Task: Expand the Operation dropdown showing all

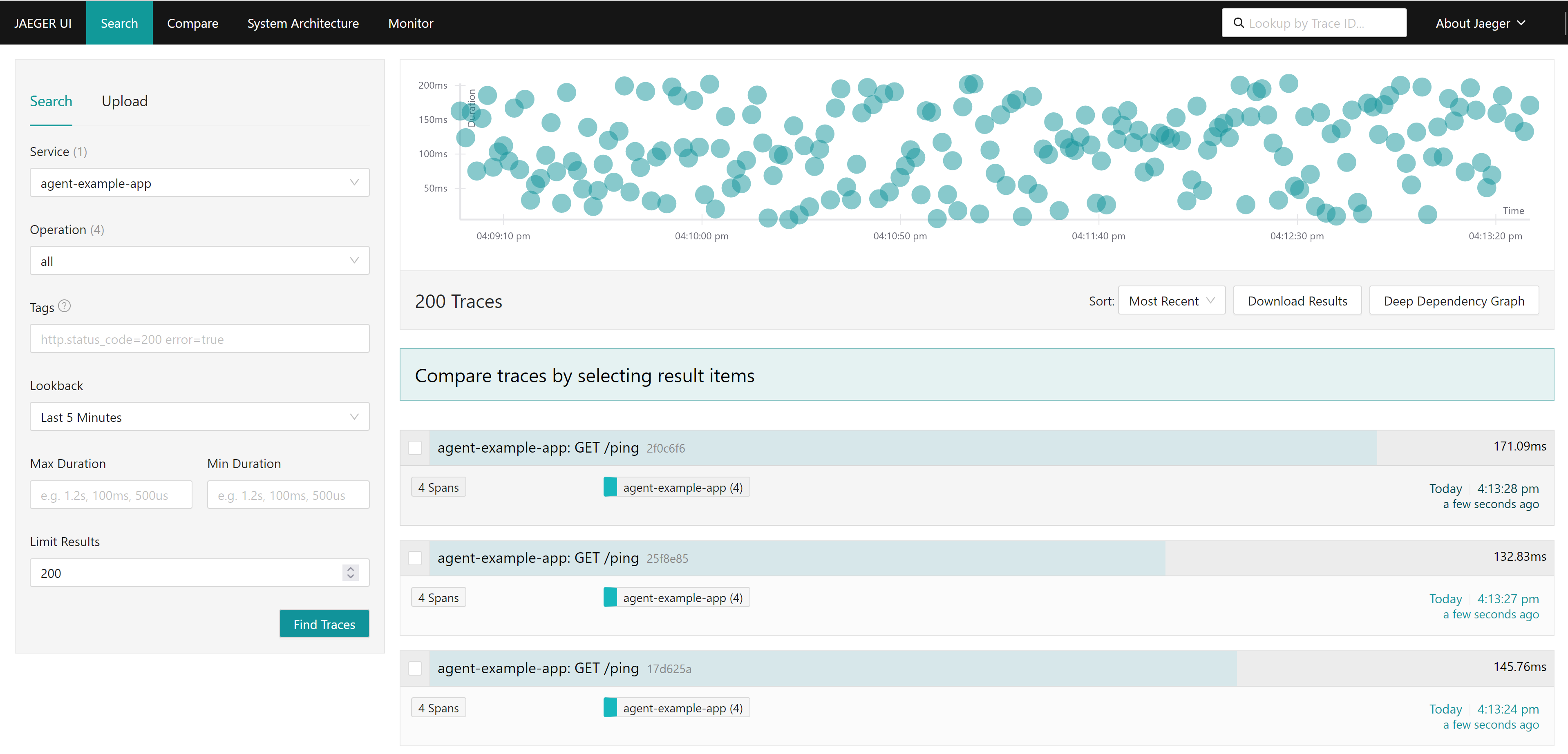Action: [199, 261]
